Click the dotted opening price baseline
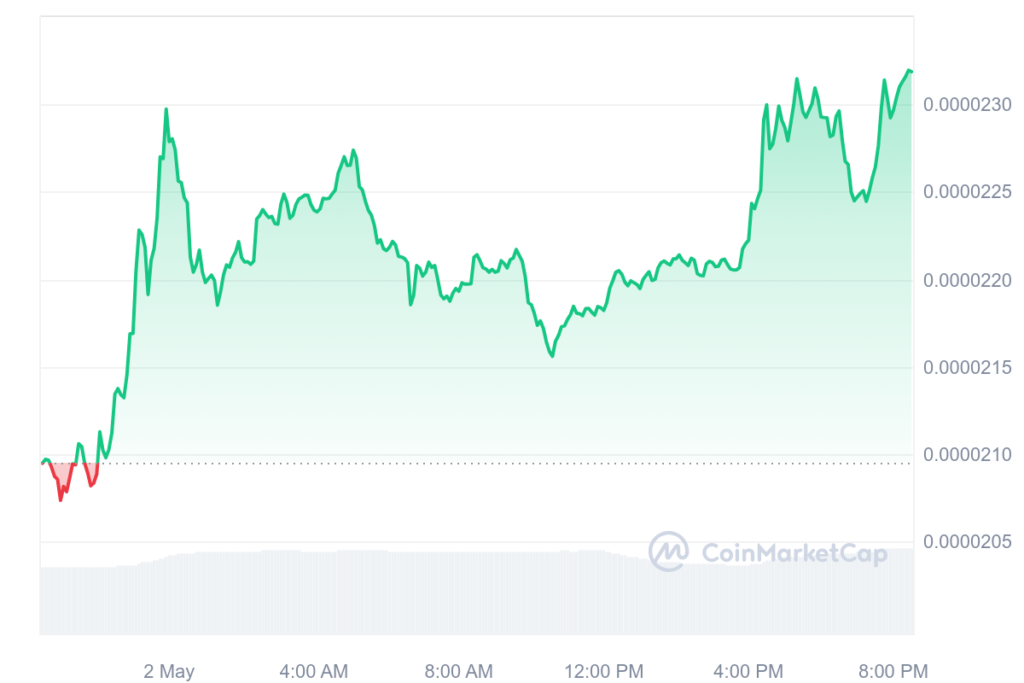 (476, 464)
